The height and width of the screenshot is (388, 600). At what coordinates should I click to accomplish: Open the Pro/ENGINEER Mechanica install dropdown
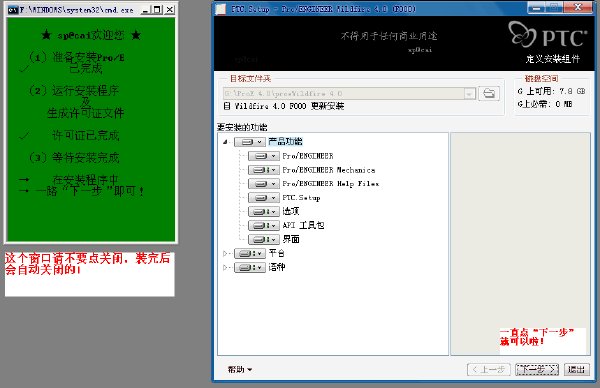point(264,170)
